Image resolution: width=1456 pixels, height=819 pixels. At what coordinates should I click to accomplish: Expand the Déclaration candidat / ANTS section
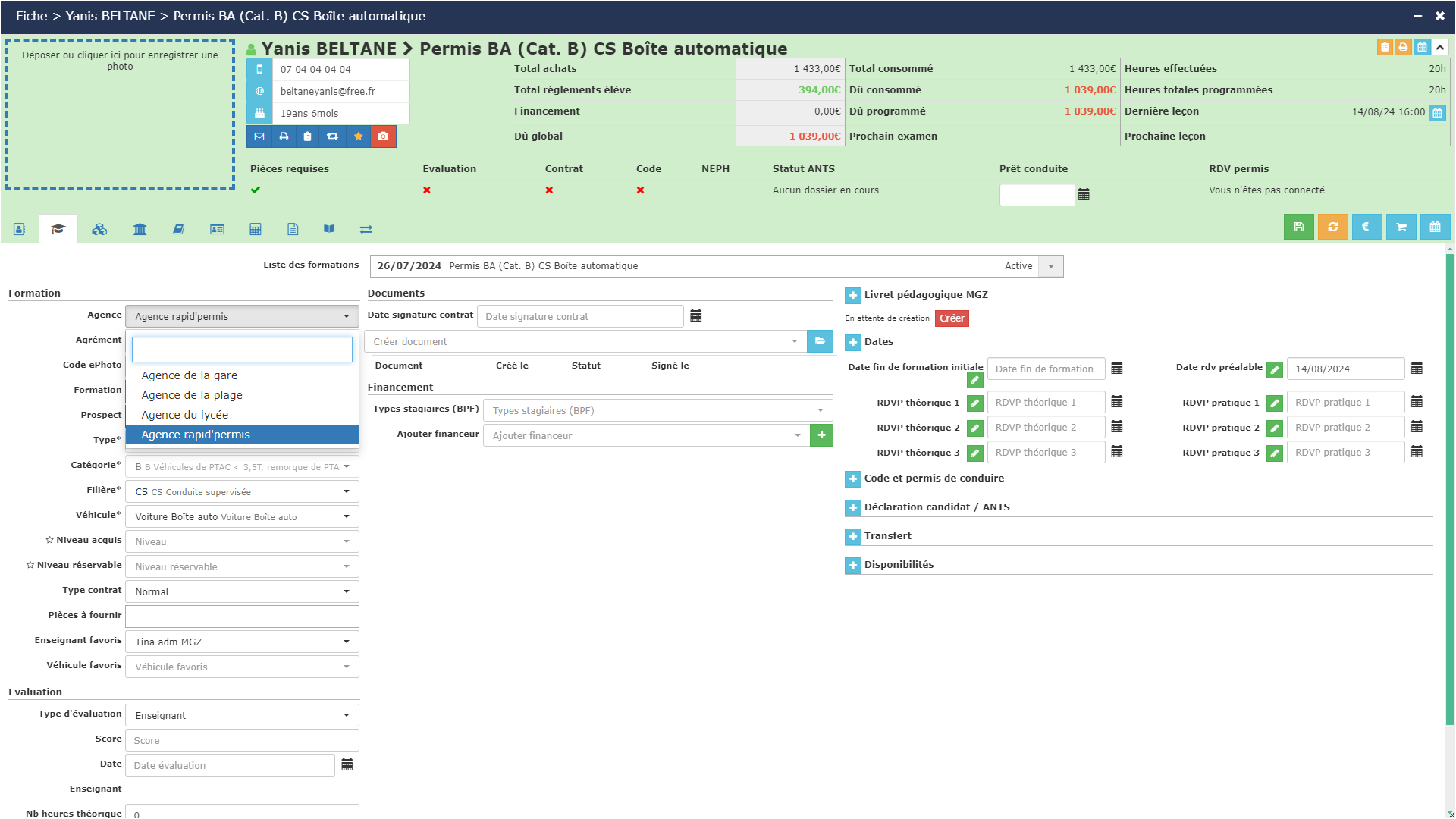(x=853, y=507)
